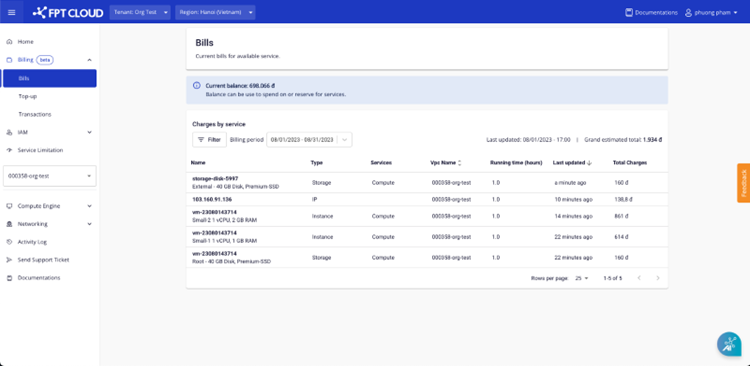Click the Type column header
The height and width of the screenshot is (366, 750).
317,163
